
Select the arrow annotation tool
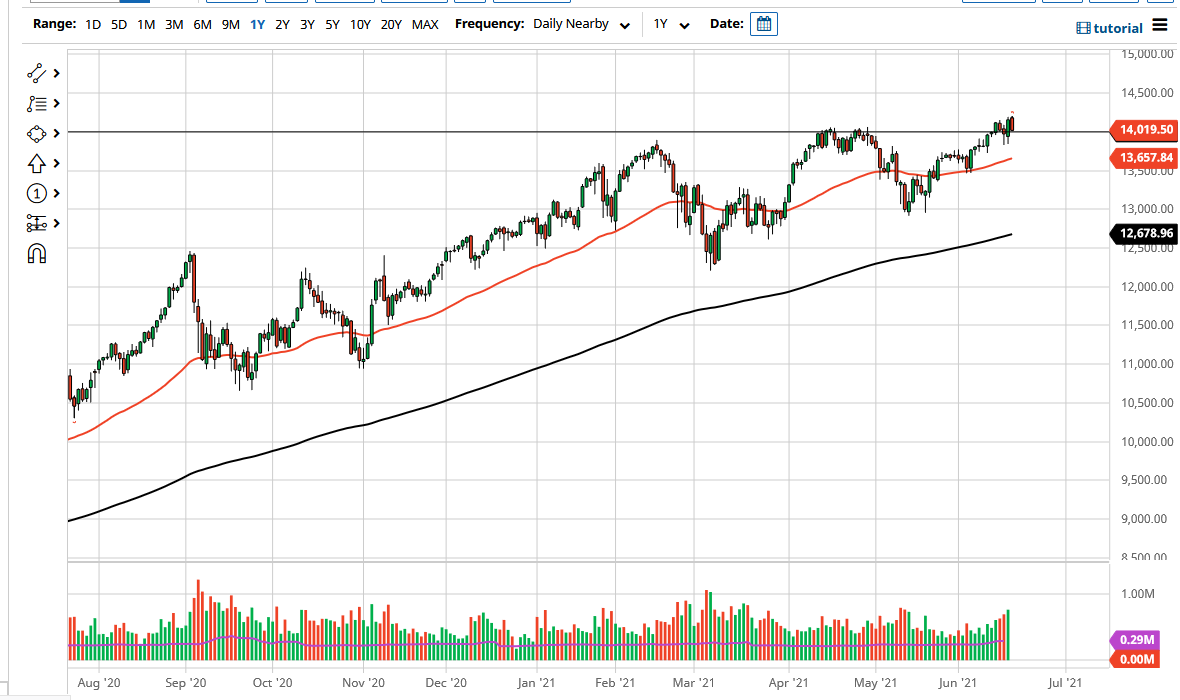tap(37, 163)
